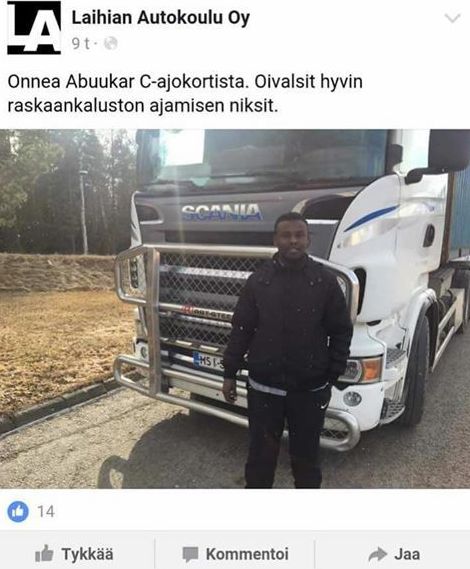
Task: Click the man standing in the photo
Action: [x=287, y=351]
